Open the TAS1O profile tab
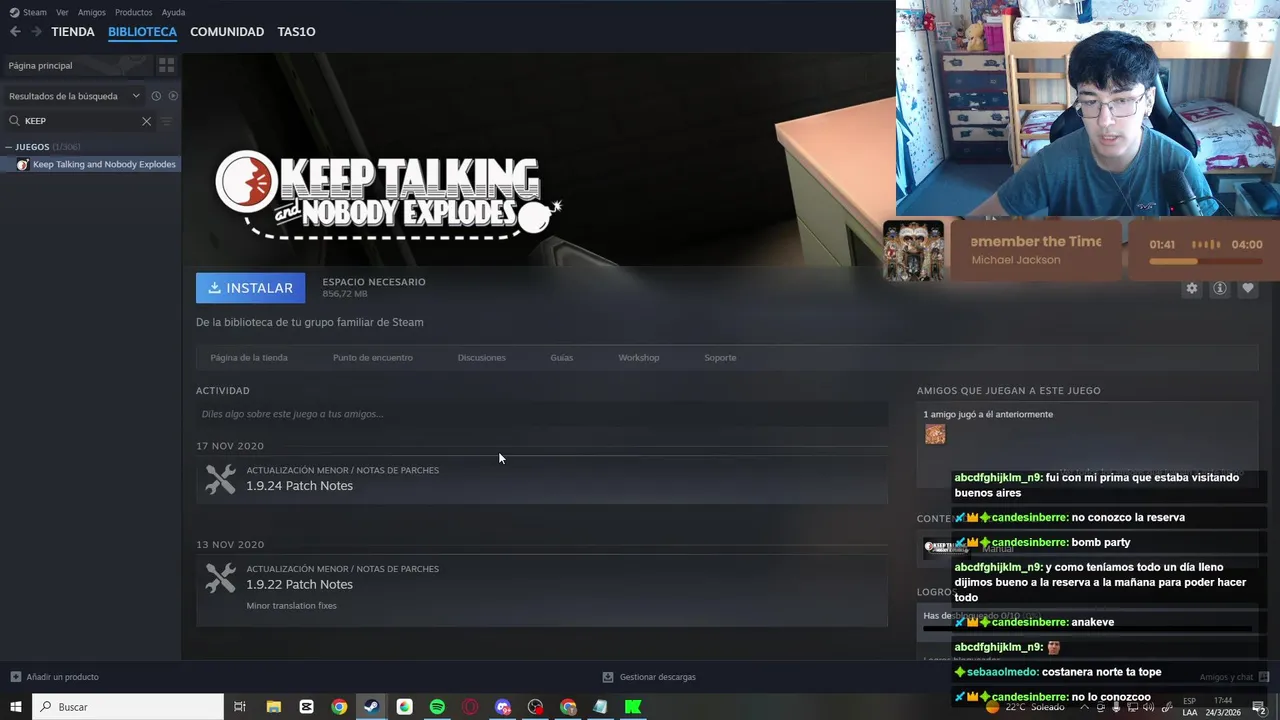This screenshot has width=1280, height=720. [x=296, y=32]
